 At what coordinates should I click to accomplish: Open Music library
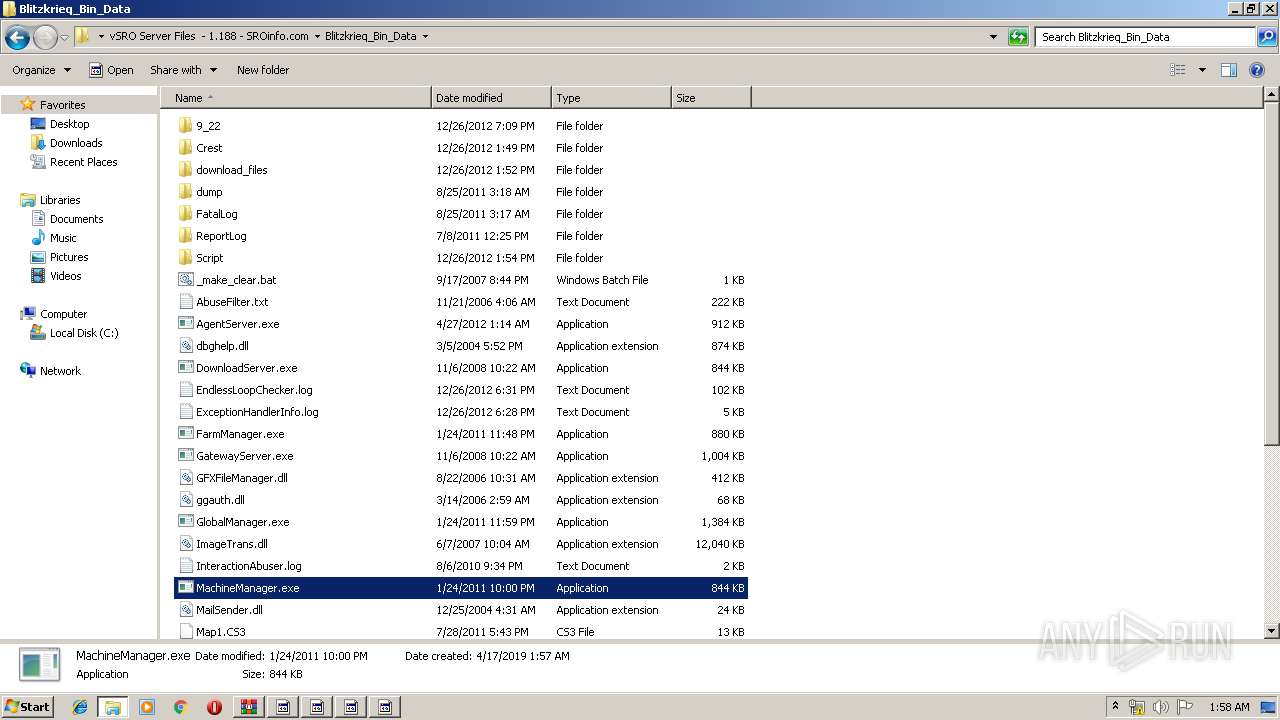coord(63,238)
